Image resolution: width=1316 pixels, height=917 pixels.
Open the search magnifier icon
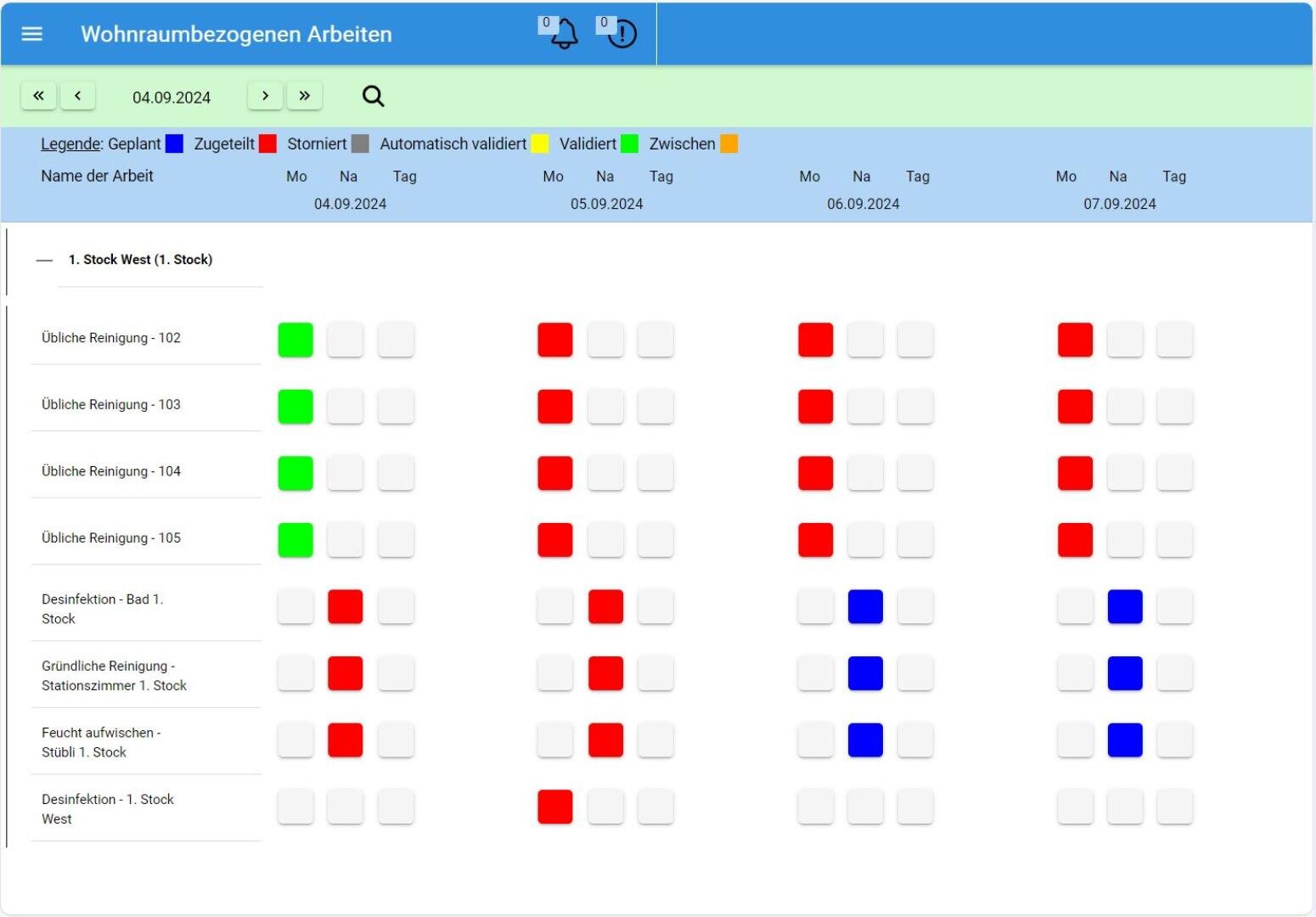[373, 95]
